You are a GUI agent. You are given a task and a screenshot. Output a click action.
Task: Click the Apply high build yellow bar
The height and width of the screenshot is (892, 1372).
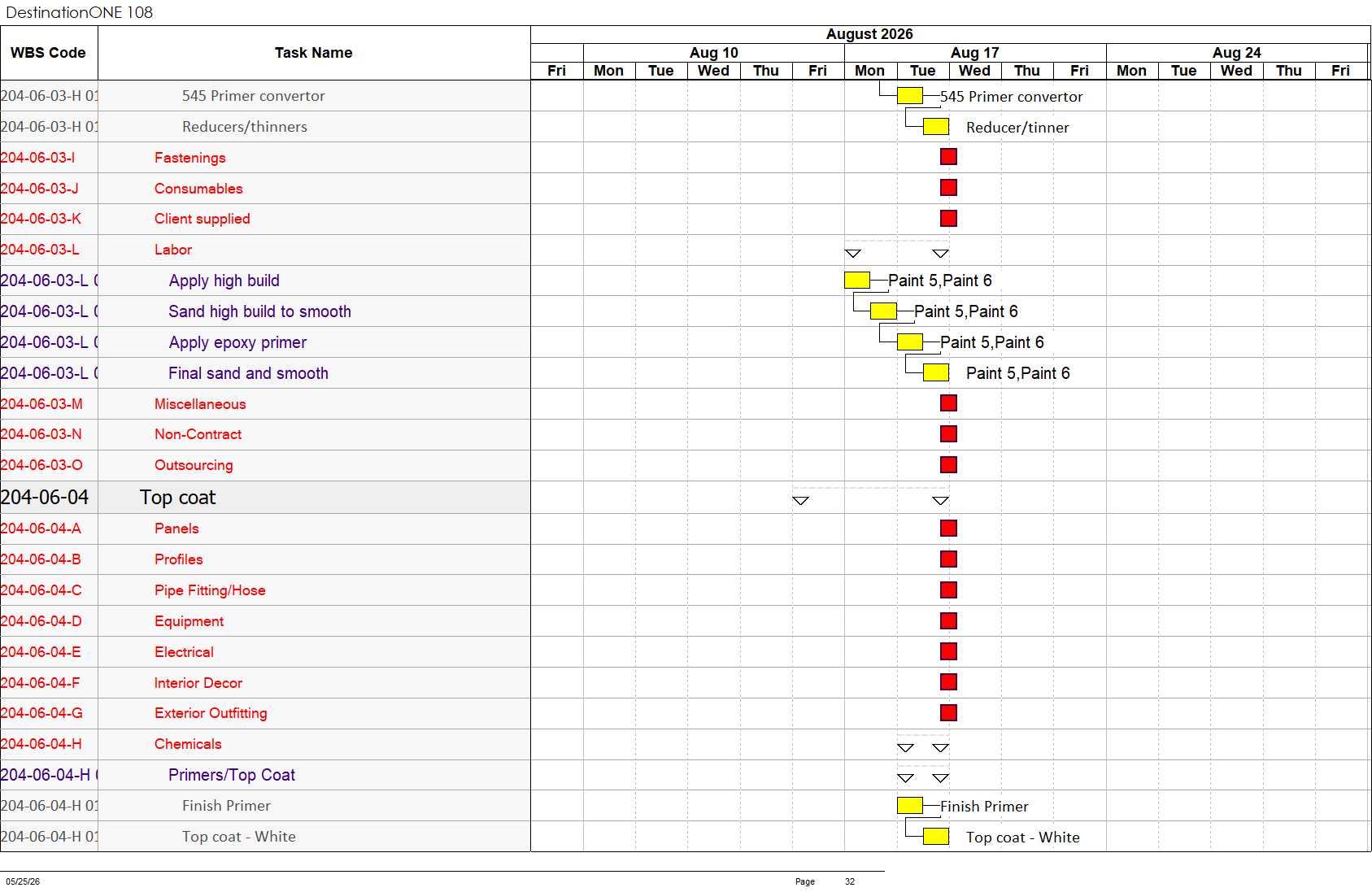857,281
